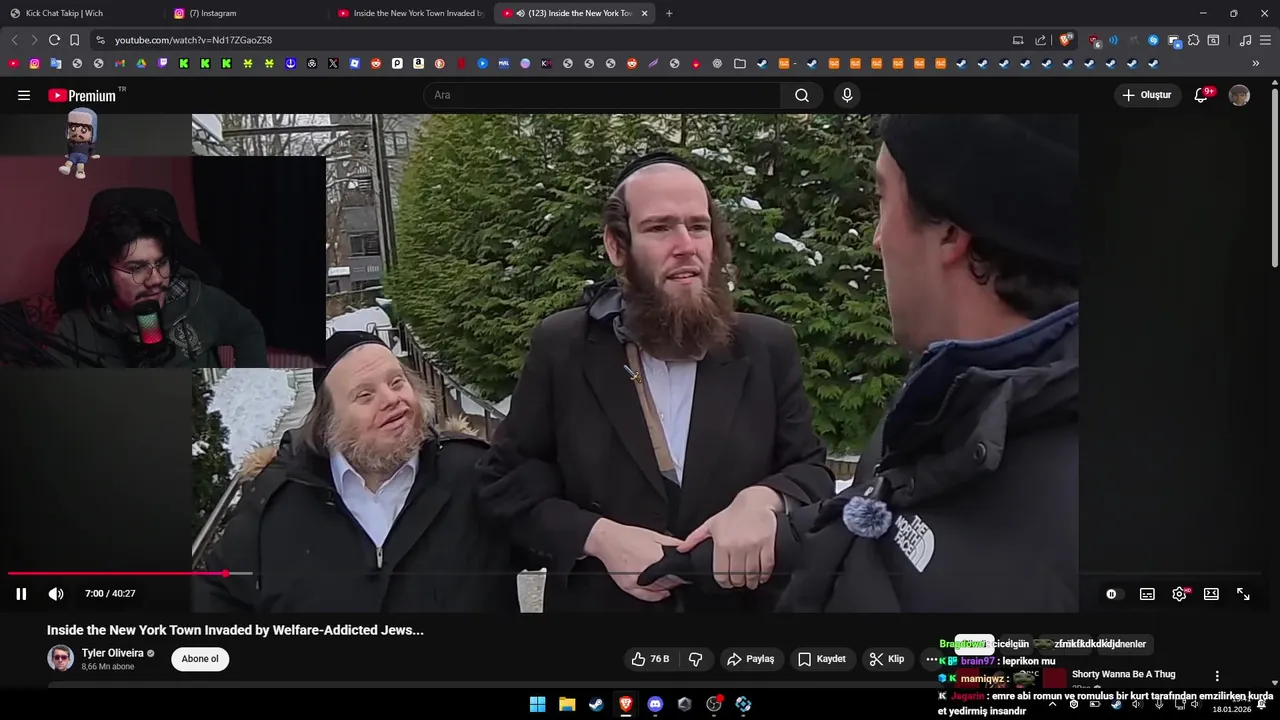This screenshot has width=1280, height=720.
Task: Open the Windows Start menu
Action: (537, 704)
